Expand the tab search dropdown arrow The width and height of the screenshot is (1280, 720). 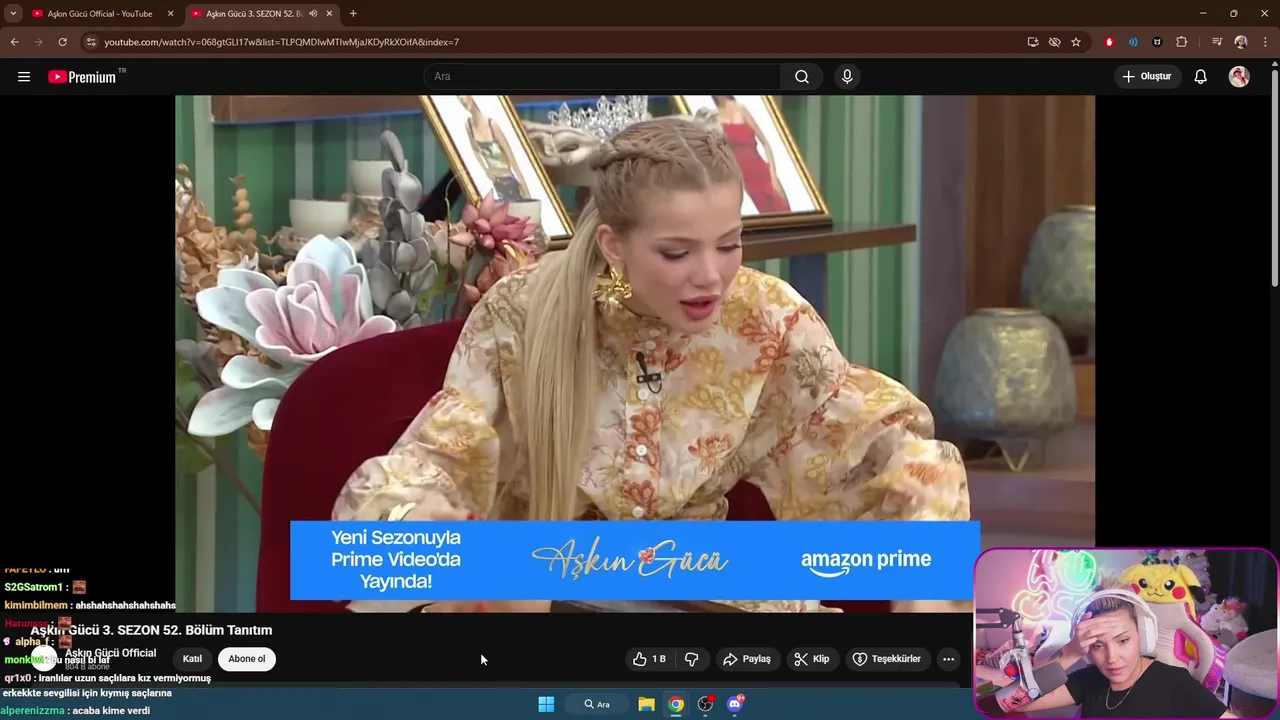[13, 14]
